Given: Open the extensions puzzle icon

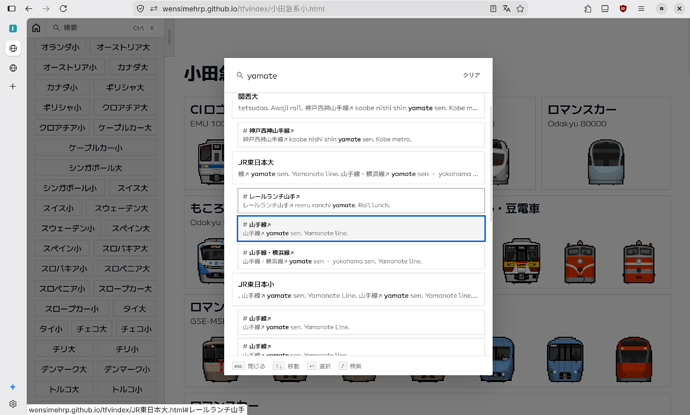Looking at the screenshot, I should [587, 8].
